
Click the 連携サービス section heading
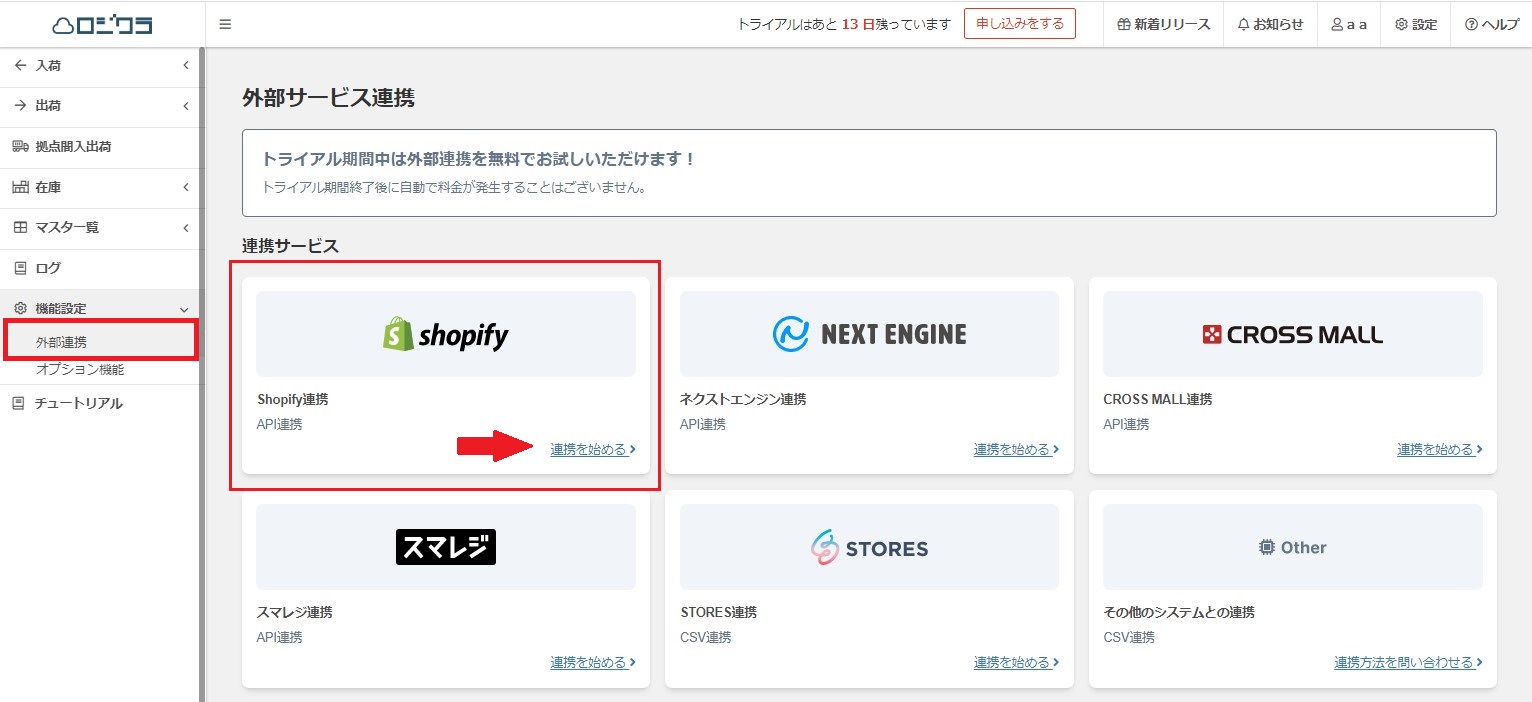click(290, 246)
